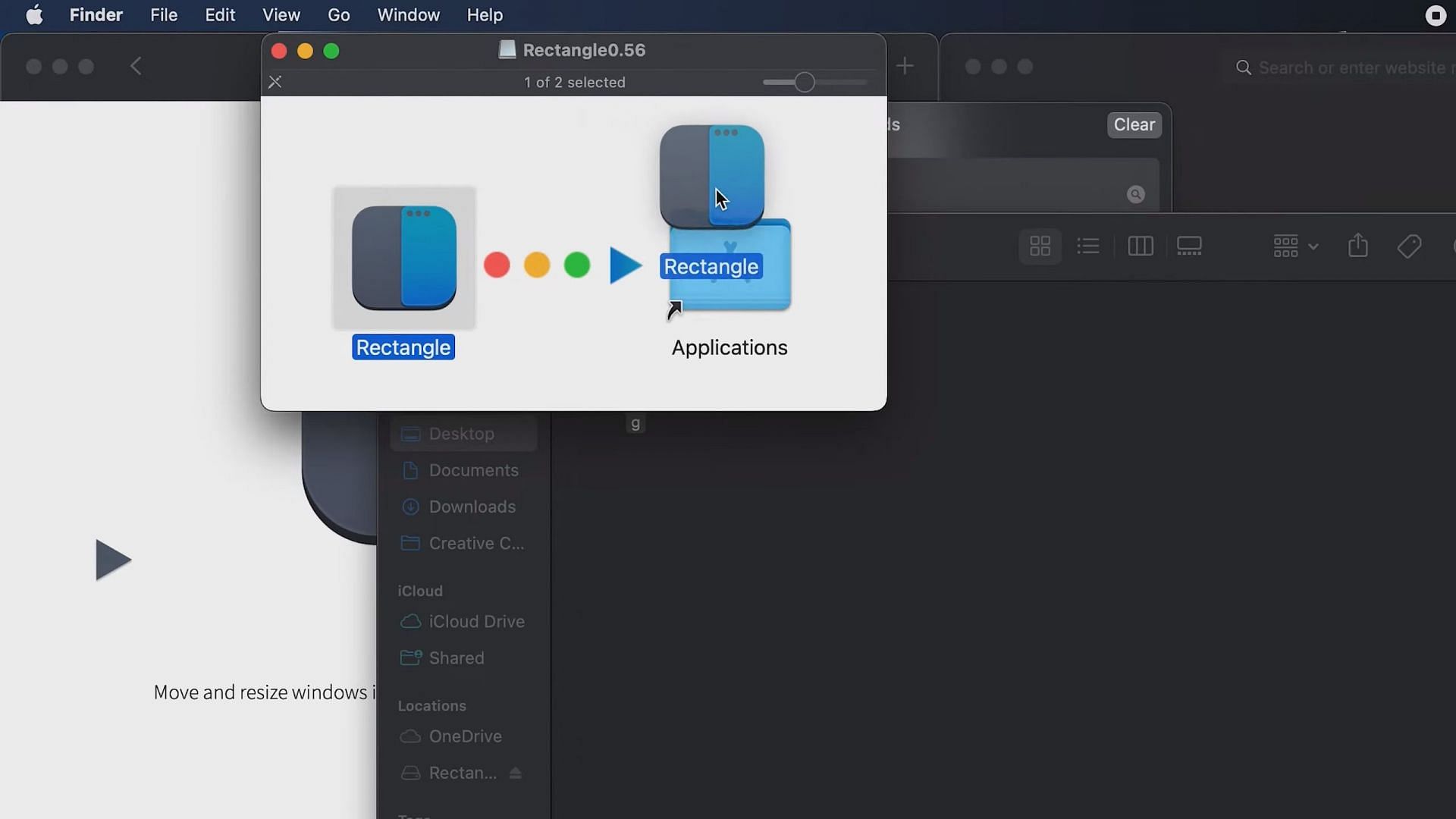Click the iCloud section header in sidebar
This screenshot has width=1456, height=819.
click(x=420, y=591)
